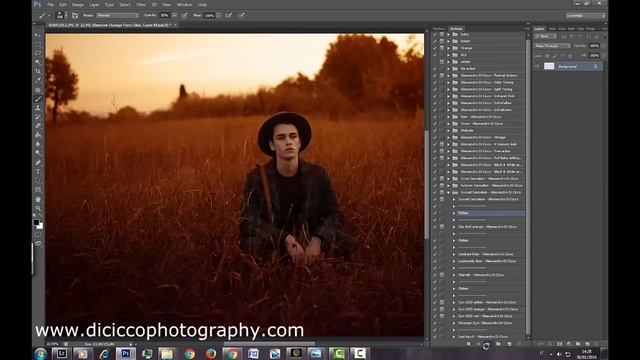Click the foreground color swatch
The height and width of the screenshot is (360, 640).
[36, 222]
